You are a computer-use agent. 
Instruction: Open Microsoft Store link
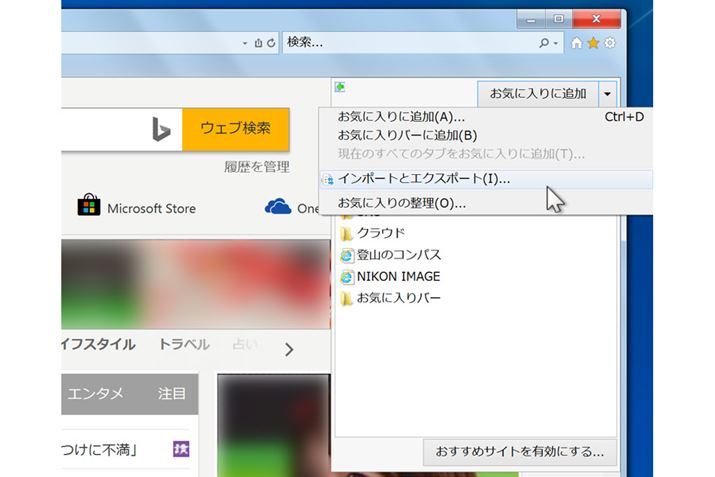coord(151,209)
